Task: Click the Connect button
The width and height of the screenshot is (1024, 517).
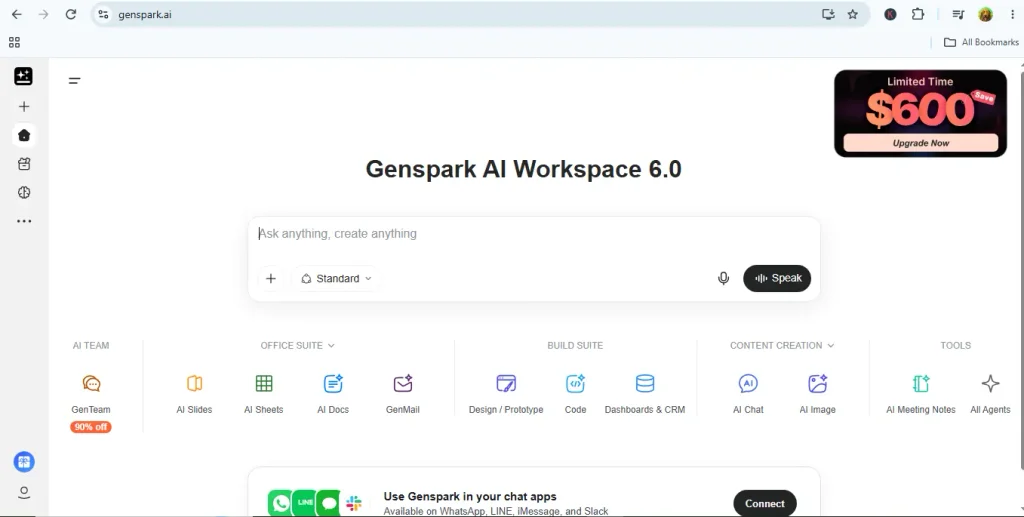Action: click(765, 504)
